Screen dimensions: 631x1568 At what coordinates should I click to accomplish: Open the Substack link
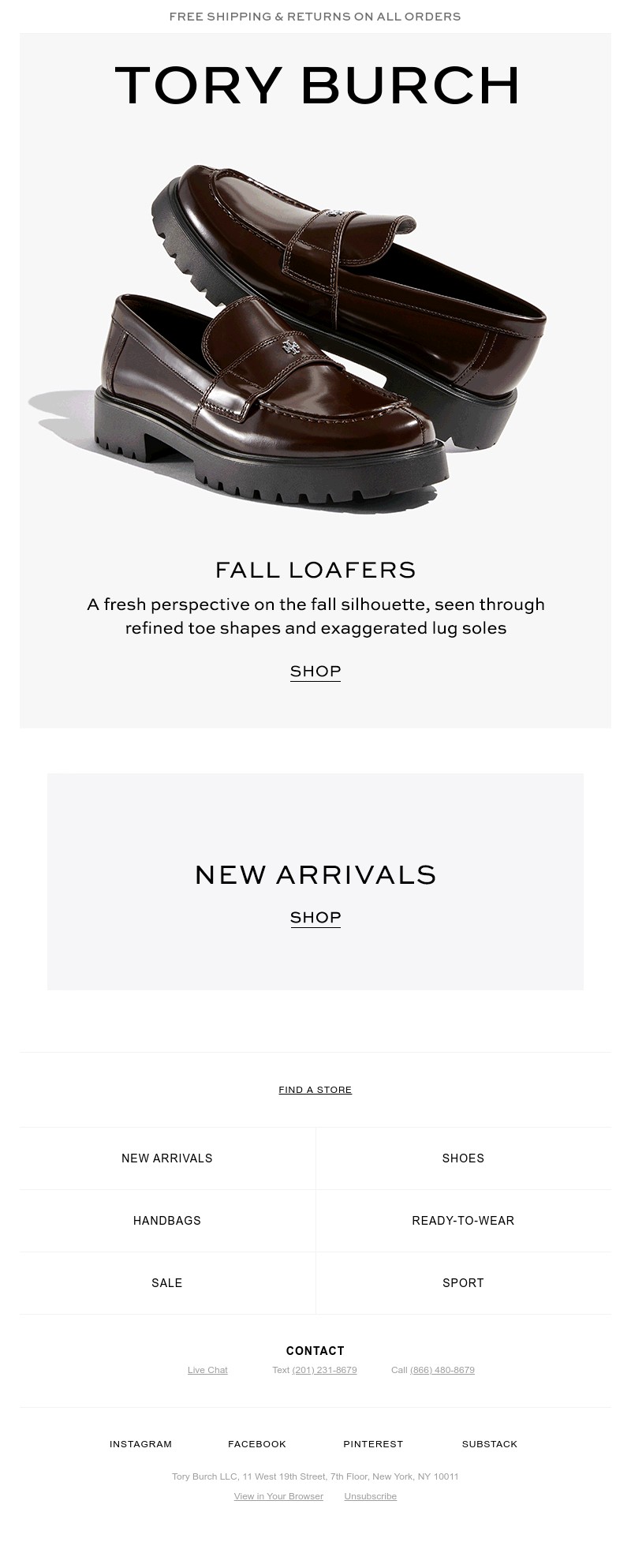[490, 1444]
